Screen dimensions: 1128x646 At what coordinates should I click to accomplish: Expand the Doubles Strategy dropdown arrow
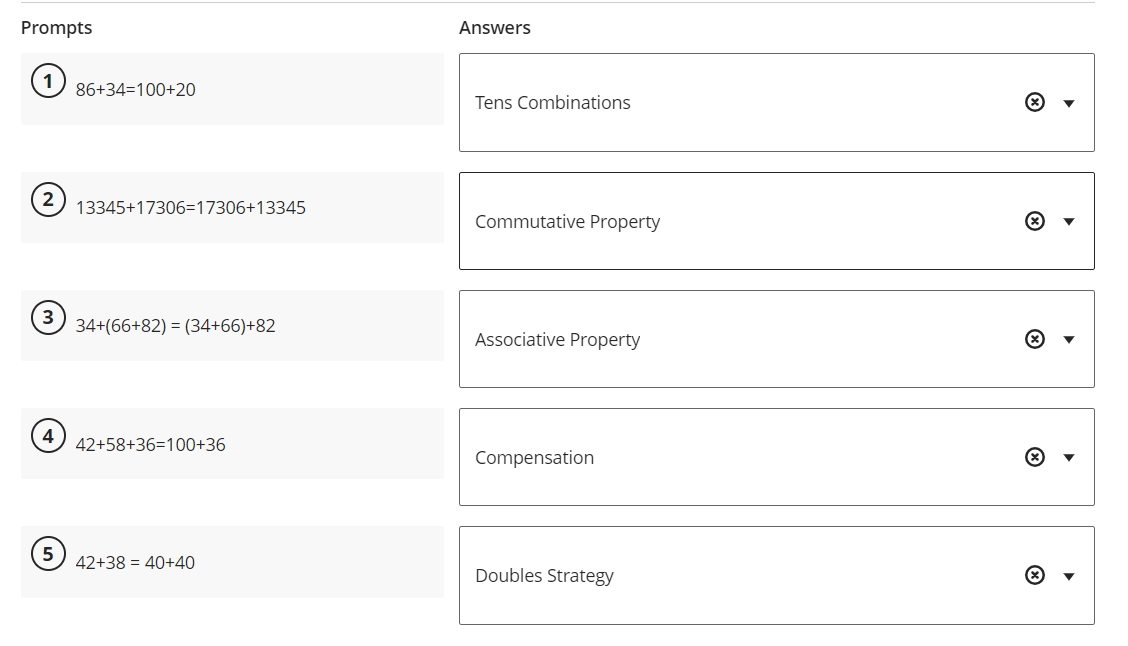click(1069, 576)
